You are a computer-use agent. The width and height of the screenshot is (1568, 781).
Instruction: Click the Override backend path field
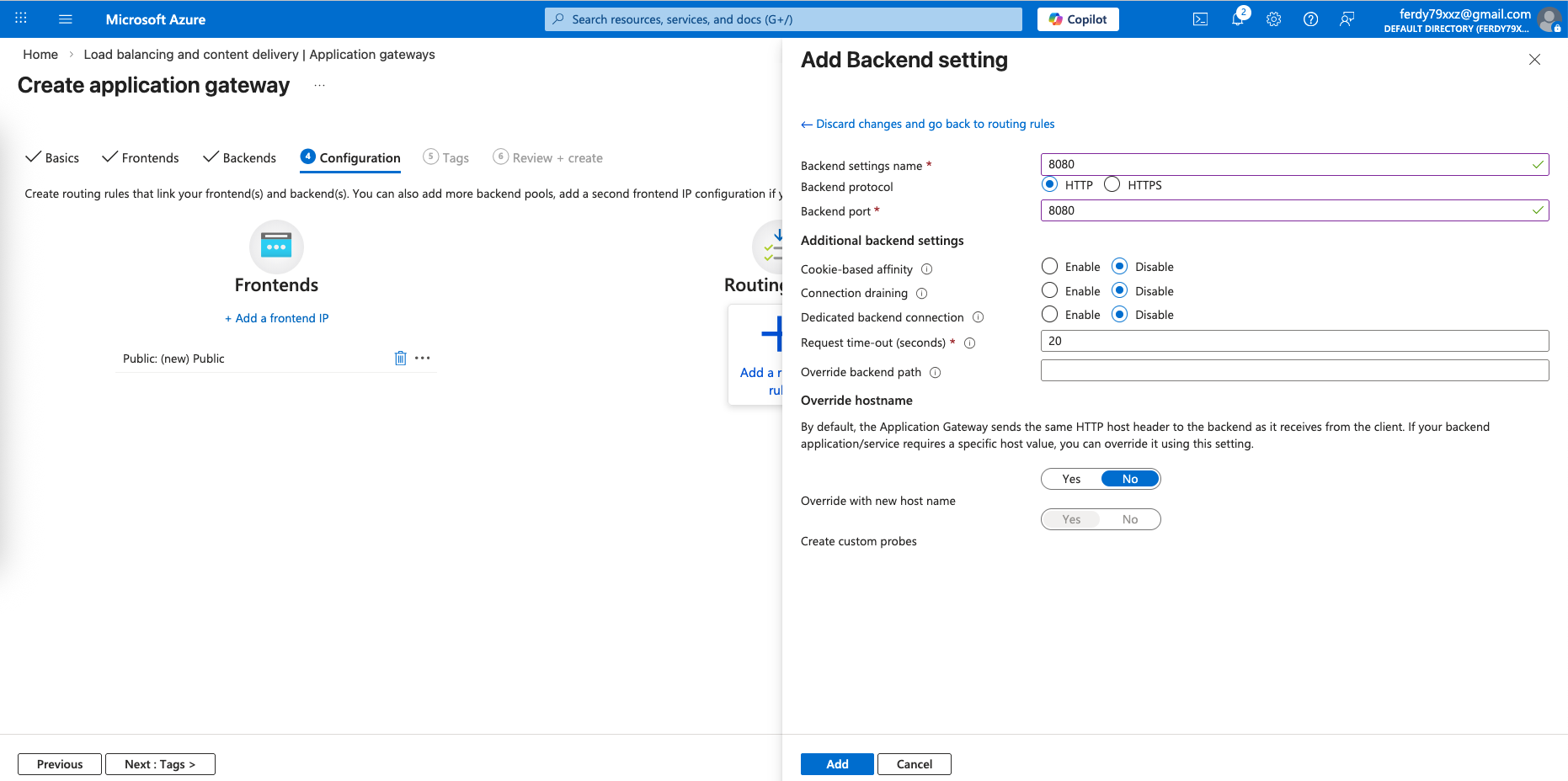point(1293,370)
